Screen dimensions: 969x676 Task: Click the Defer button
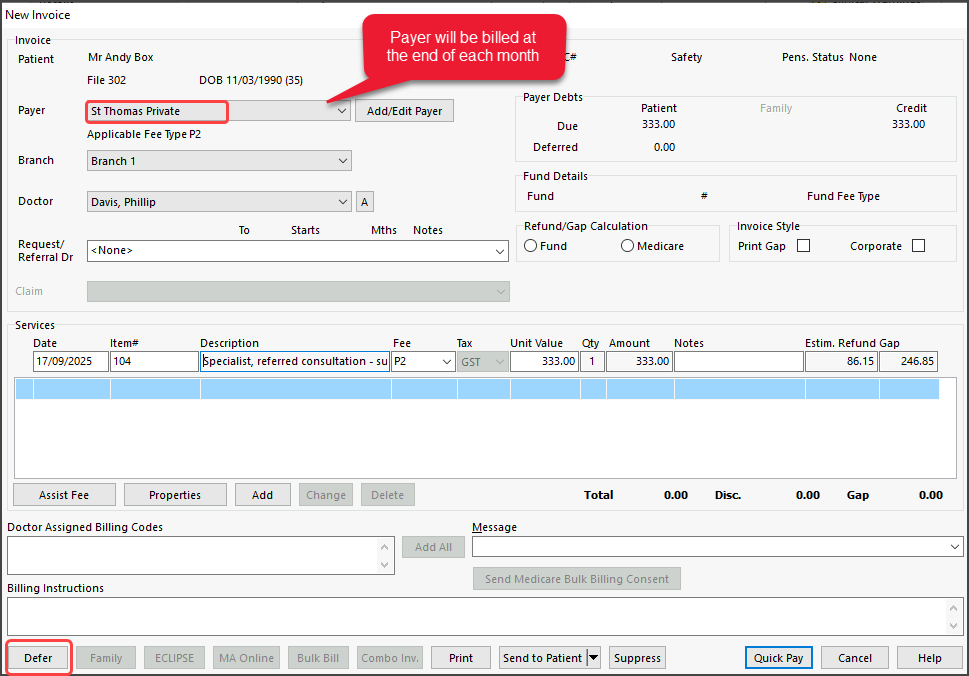39,658
